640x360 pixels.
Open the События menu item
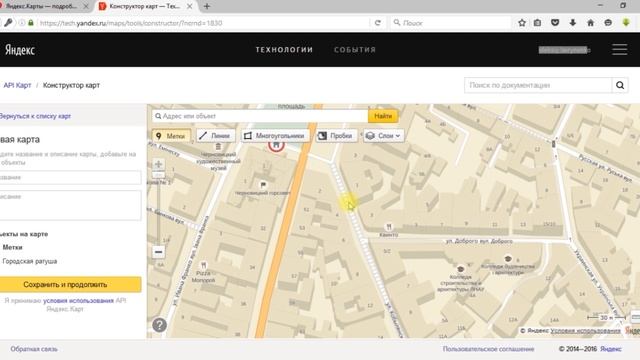coord(355,50)
